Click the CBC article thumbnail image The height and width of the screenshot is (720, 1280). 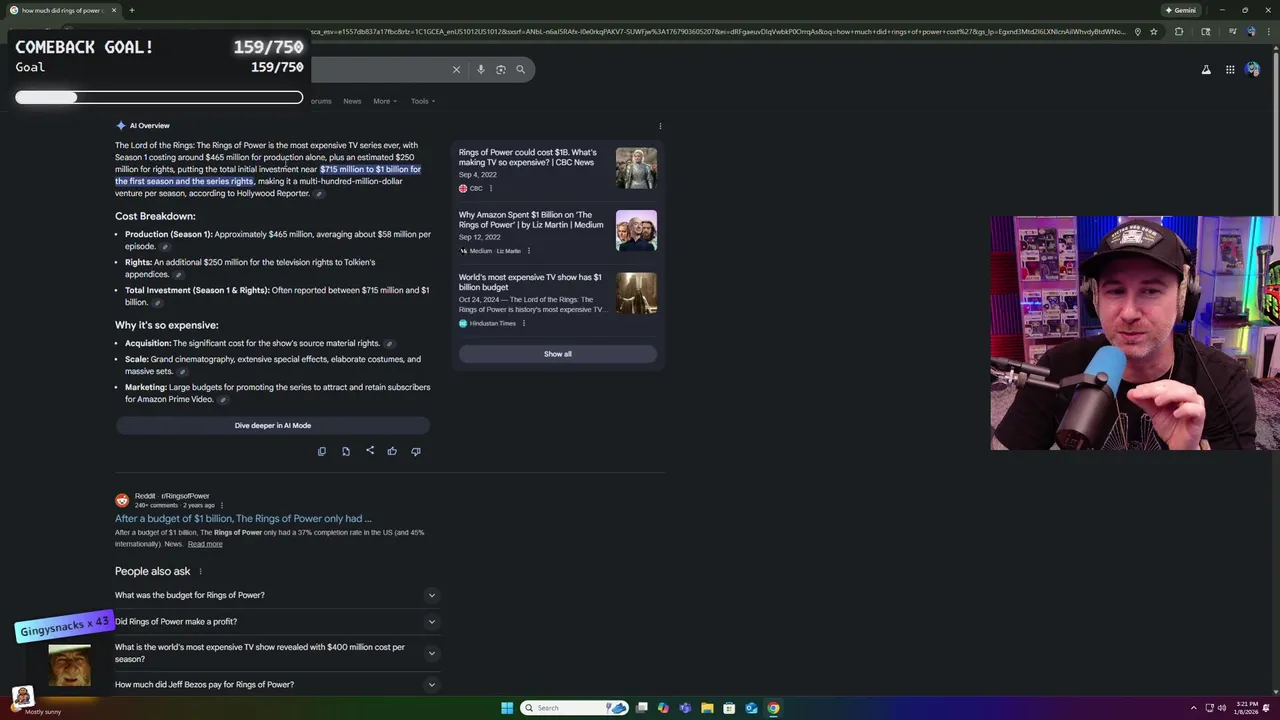636,168
